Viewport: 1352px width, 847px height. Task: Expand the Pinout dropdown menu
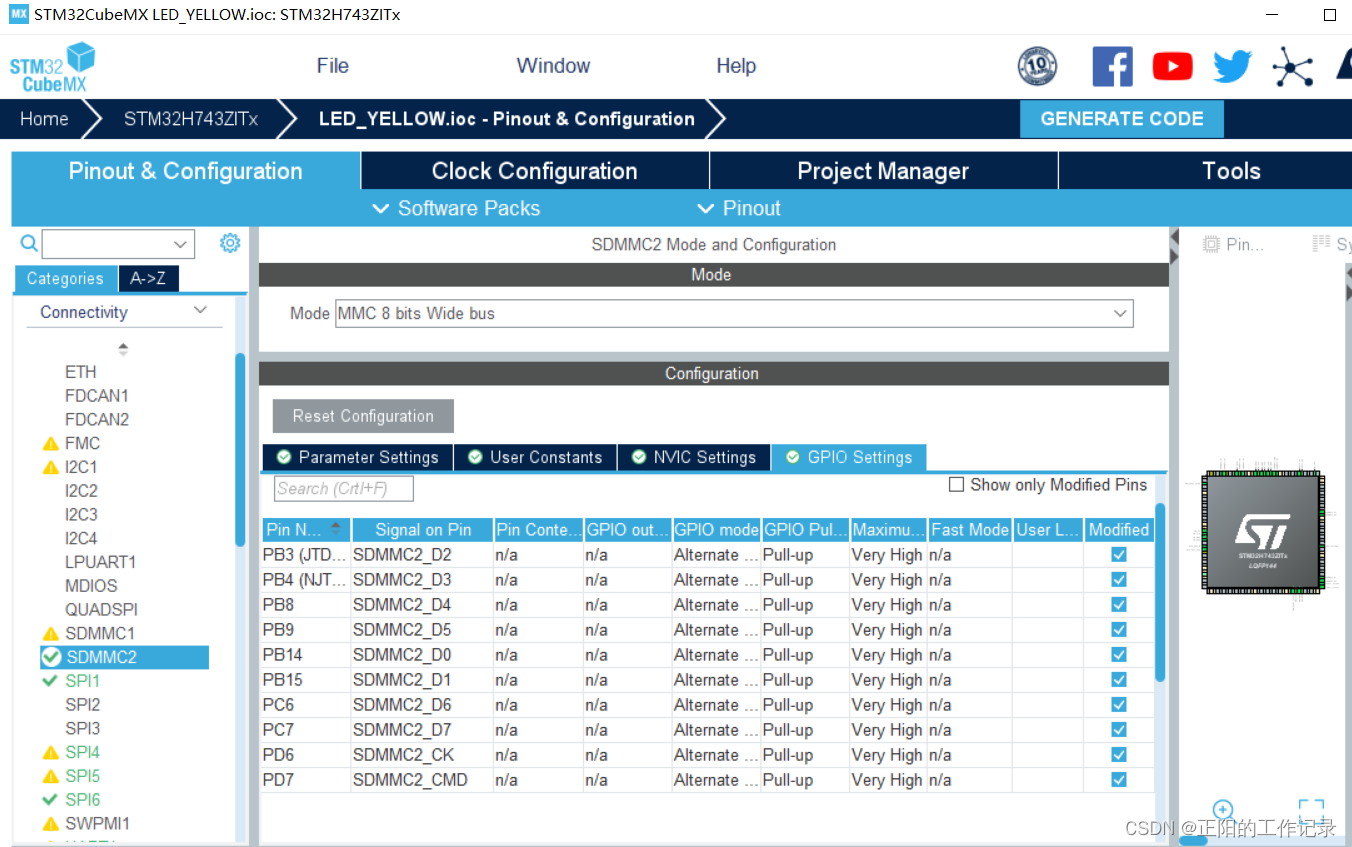pyautogui.click(x=739, y=208)
